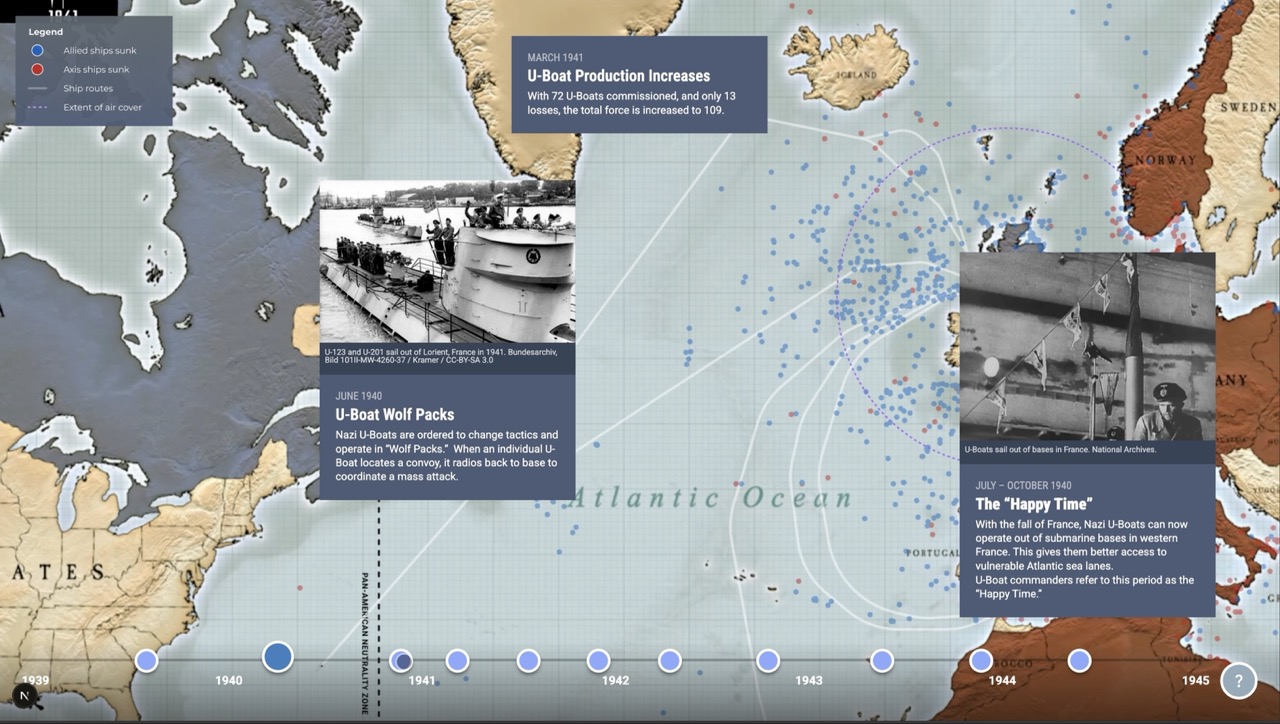1280x724 pixels.
Task: Click the U-Boat Production Increases heading
Action: (x=619, y=76)
